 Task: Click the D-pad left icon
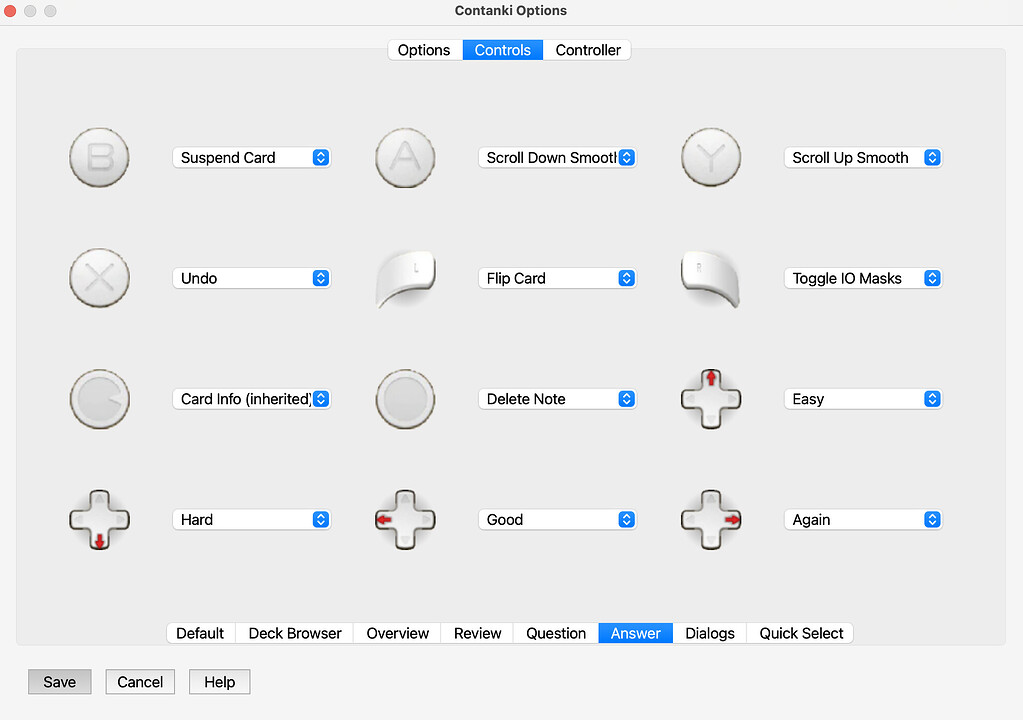pyautogui.click(x=404, y=519)
